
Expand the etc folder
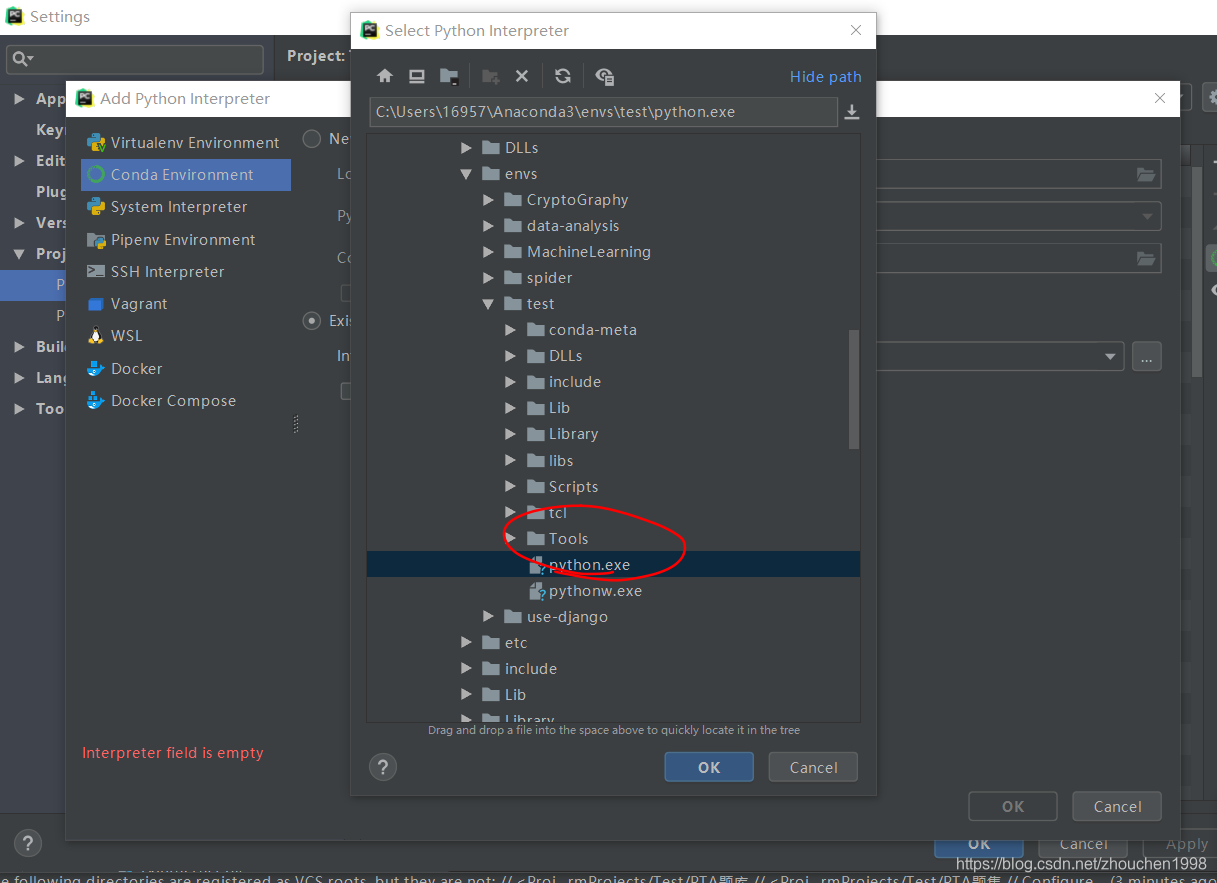(x=466, y=643)
